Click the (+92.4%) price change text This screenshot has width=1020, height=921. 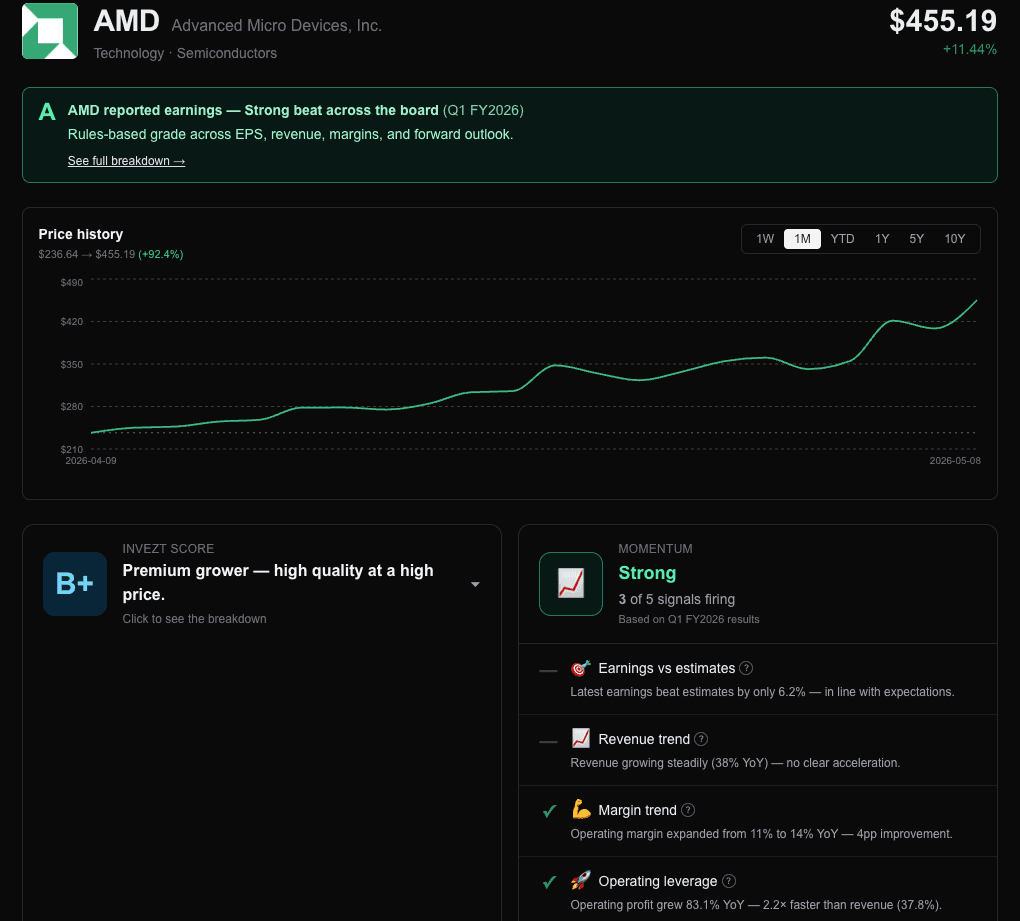(161, 254)
